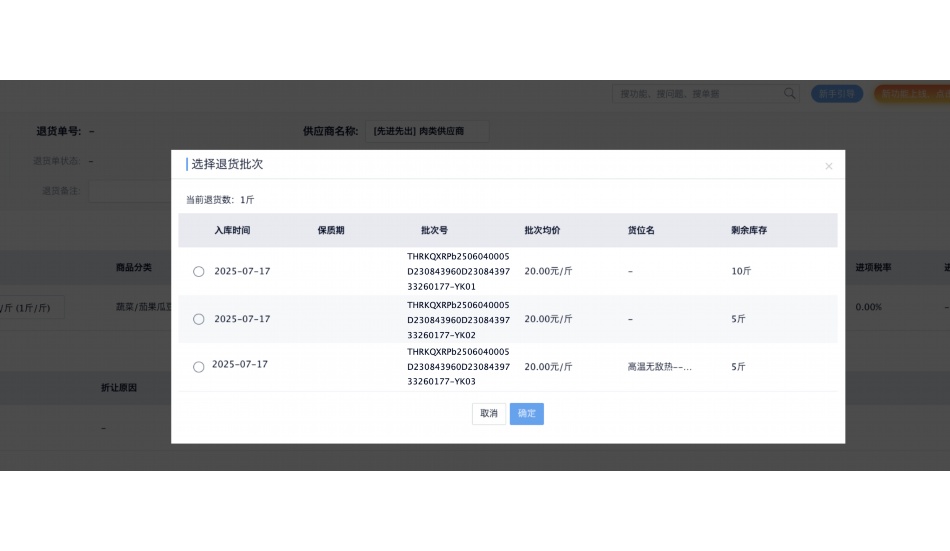Select the batch ending in YK01

(199, 272)
